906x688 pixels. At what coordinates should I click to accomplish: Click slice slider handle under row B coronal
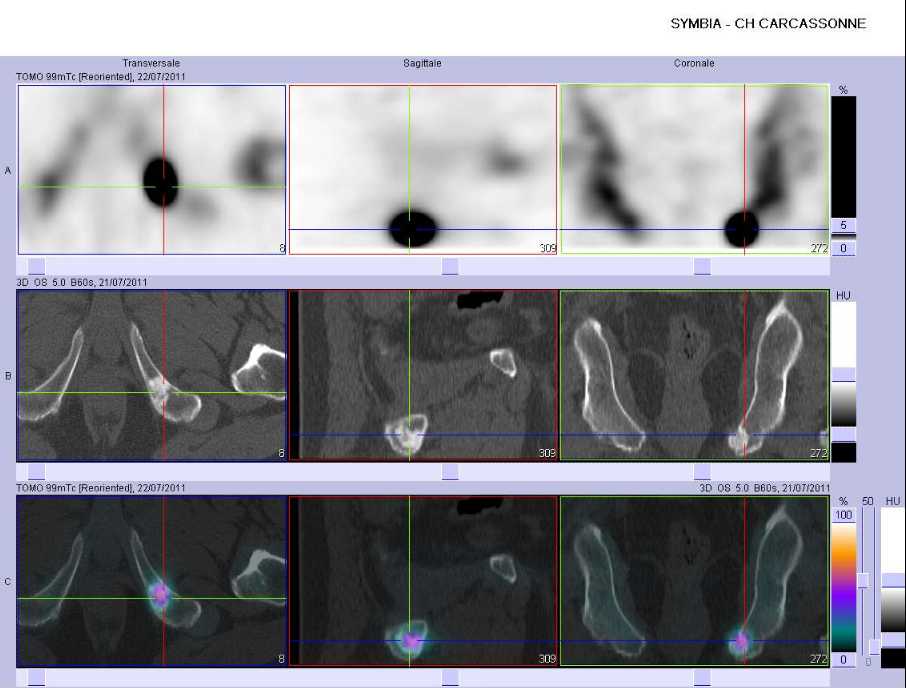click(702, 471)
